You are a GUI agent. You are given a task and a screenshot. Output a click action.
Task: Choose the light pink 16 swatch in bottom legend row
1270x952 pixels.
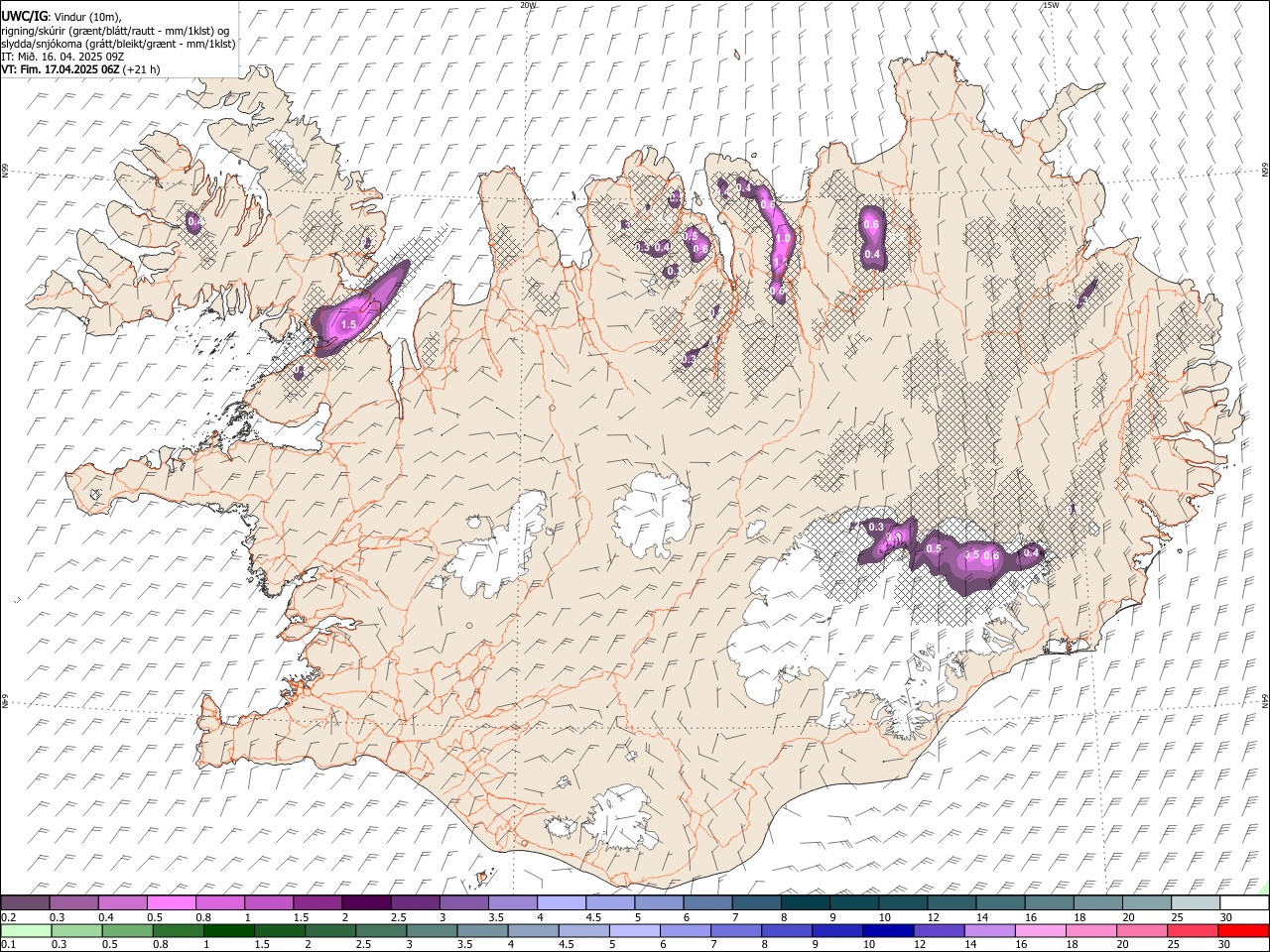(1040, 930)
